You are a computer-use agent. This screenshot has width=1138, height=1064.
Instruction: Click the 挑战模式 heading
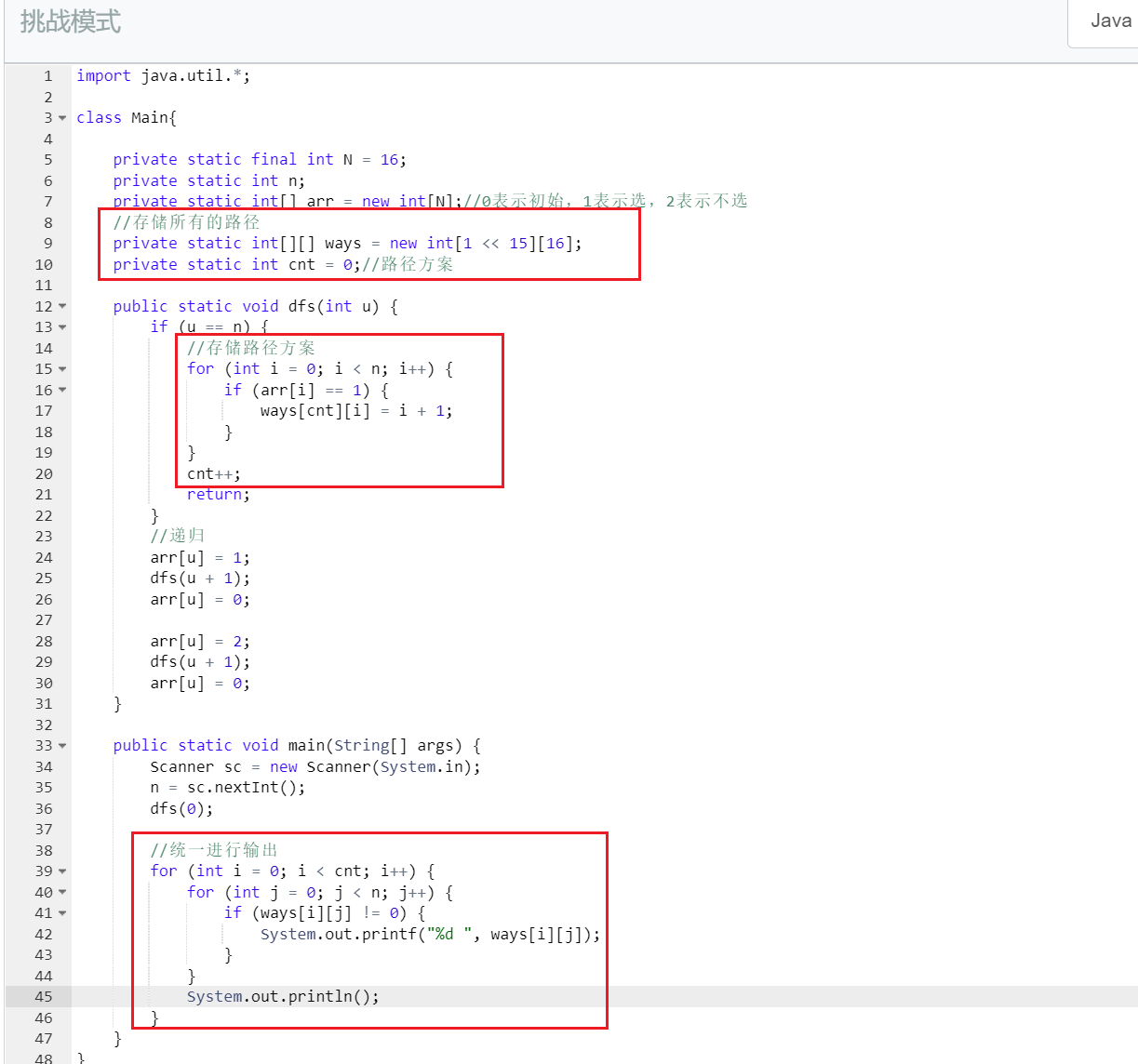tap(71, 21)
